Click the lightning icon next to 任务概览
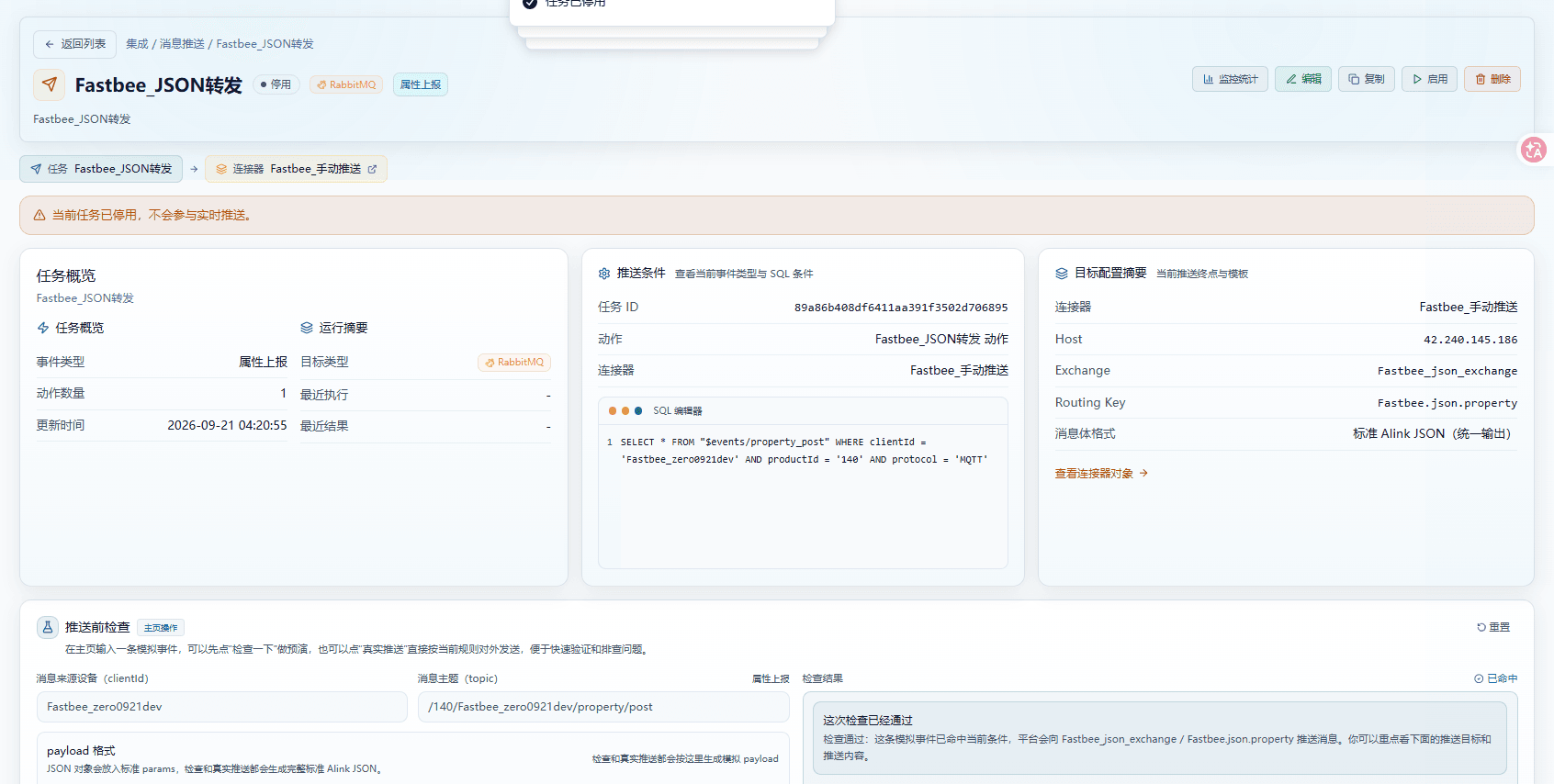Image resolution: width=1554 pixels, height=784 pixels. [43, 328]
